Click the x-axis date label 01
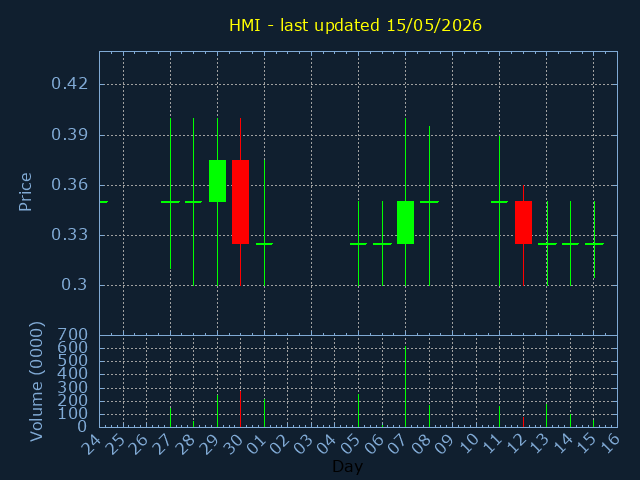Screen dimensions: 640x480 [256, 444]
